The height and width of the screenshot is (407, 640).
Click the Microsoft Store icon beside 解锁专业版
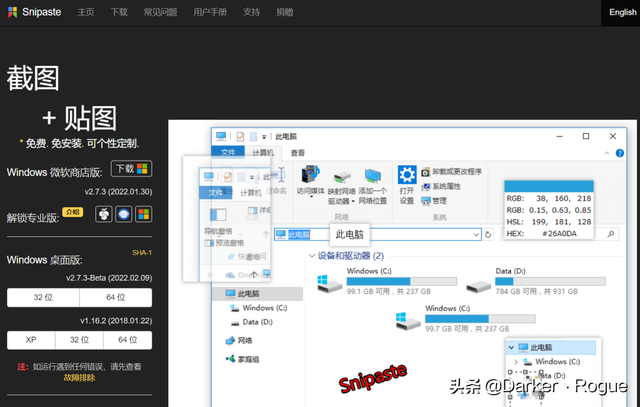[x=143, y=214]
